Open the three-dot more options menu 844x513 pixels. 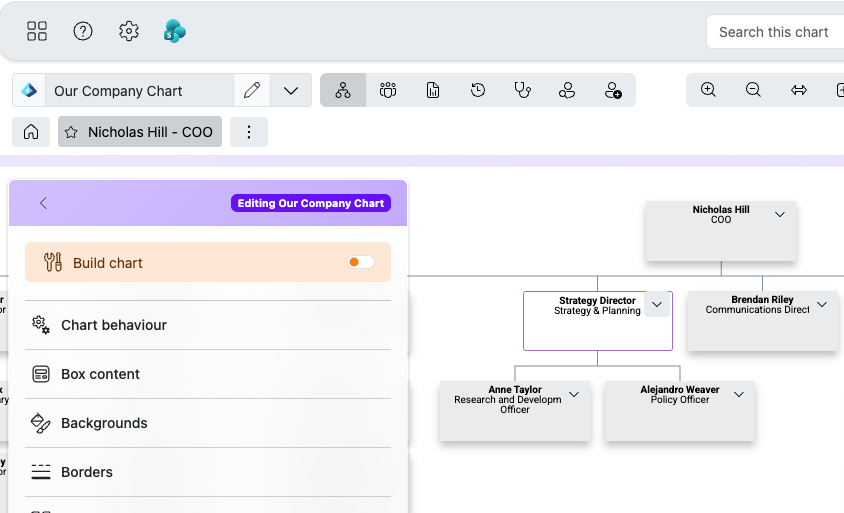(x=249, y=132)
